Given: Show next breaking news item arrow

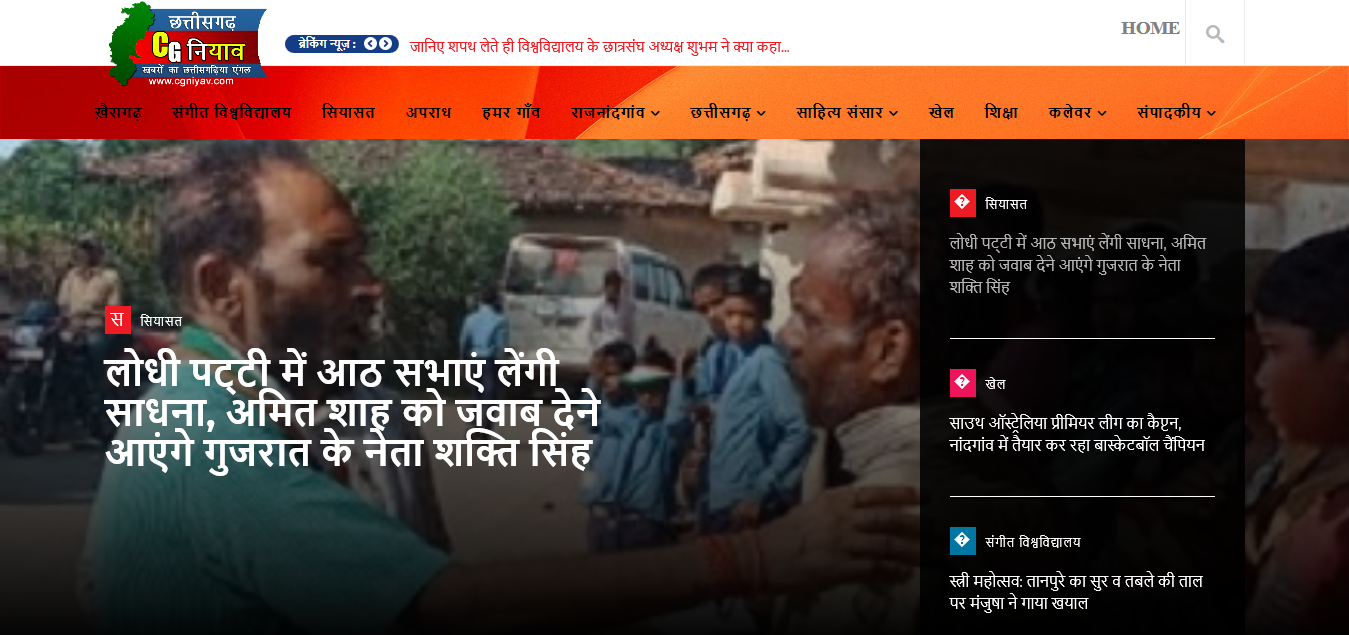Looking at the screenshot, I should 385,44.
